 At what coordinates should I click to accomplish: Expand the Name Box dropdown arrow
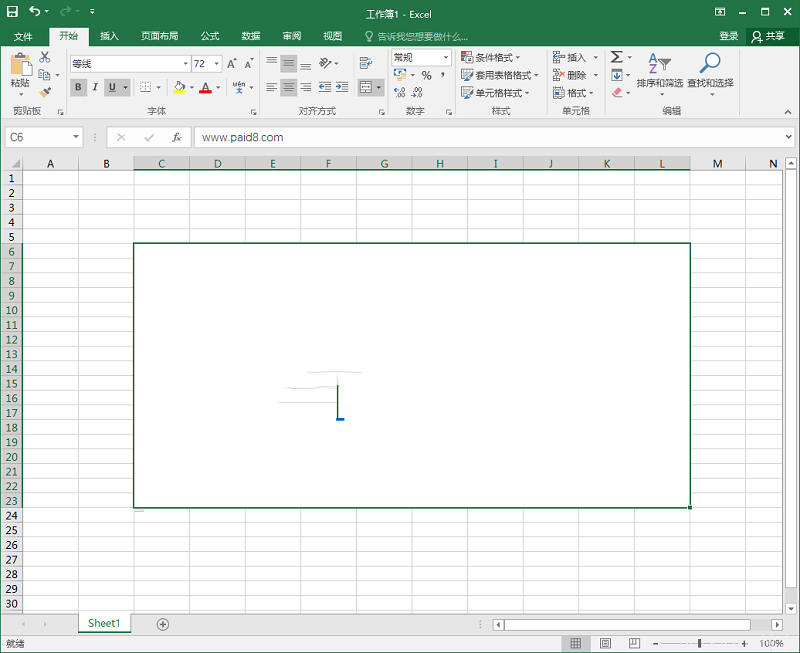76,137
